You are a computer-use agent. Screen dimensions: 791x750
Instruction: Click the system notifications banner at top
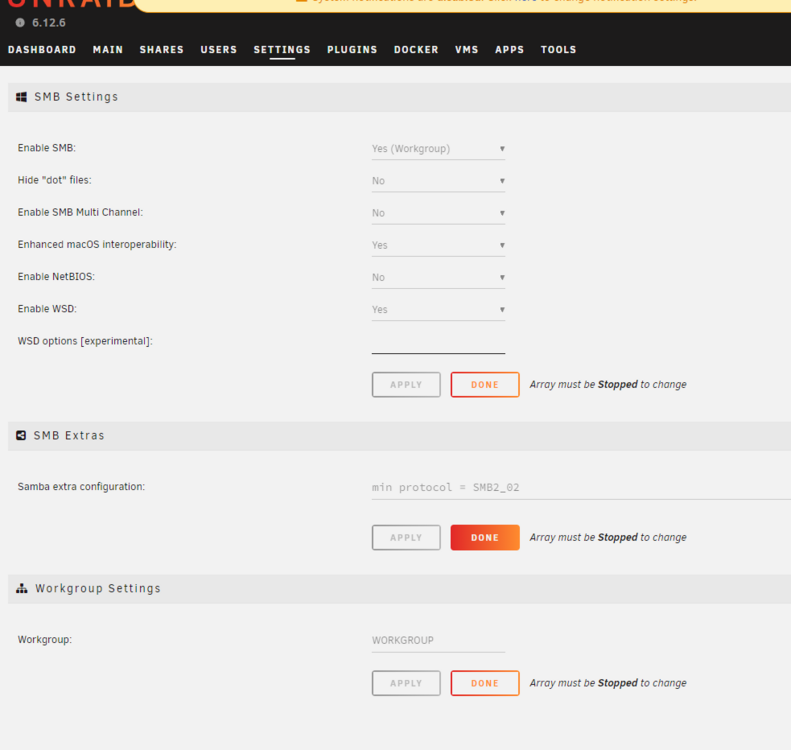click(463, 5)
